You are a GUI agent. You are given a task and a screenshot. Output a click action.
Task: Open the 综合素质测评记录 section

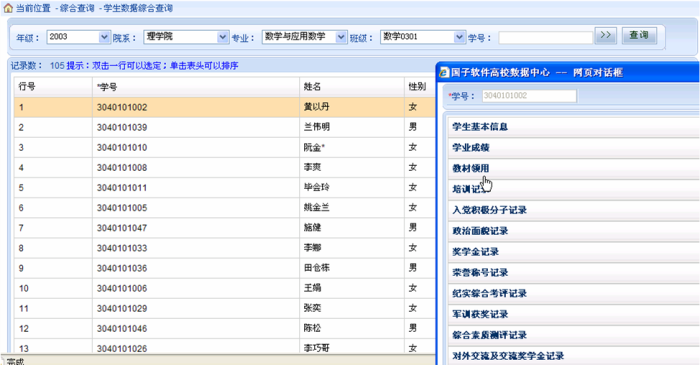574,335
